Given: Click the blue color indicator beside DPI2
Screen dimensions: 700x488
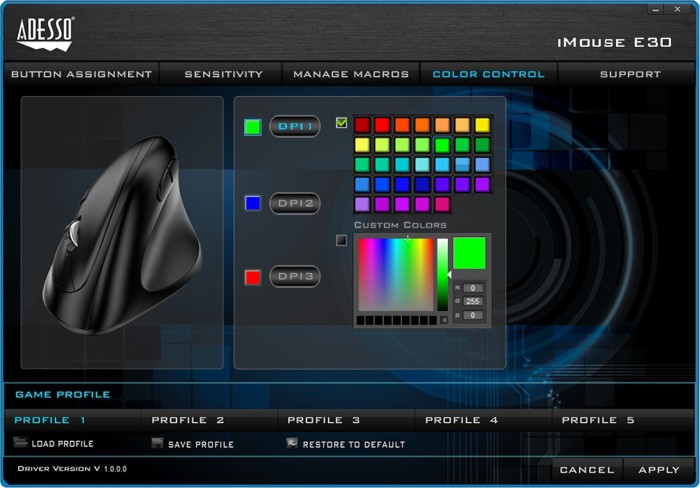Looking at the screenshot, I should point(252,203).
